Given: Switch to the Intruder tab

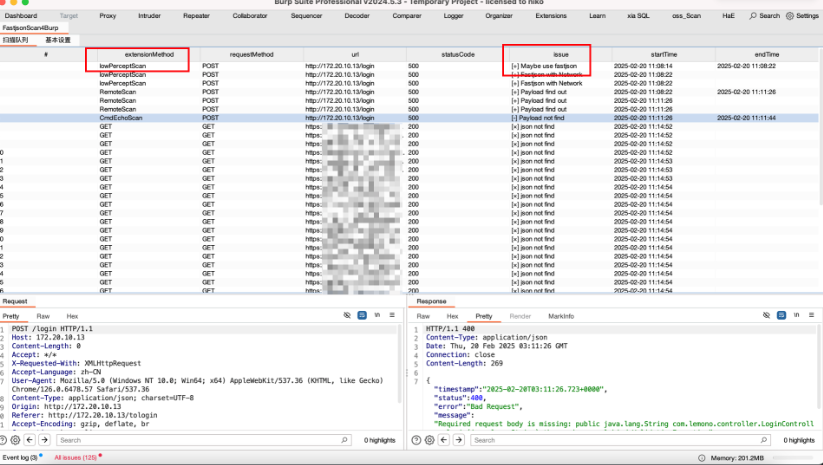Looking at the screenshot, I should (150, 16).
